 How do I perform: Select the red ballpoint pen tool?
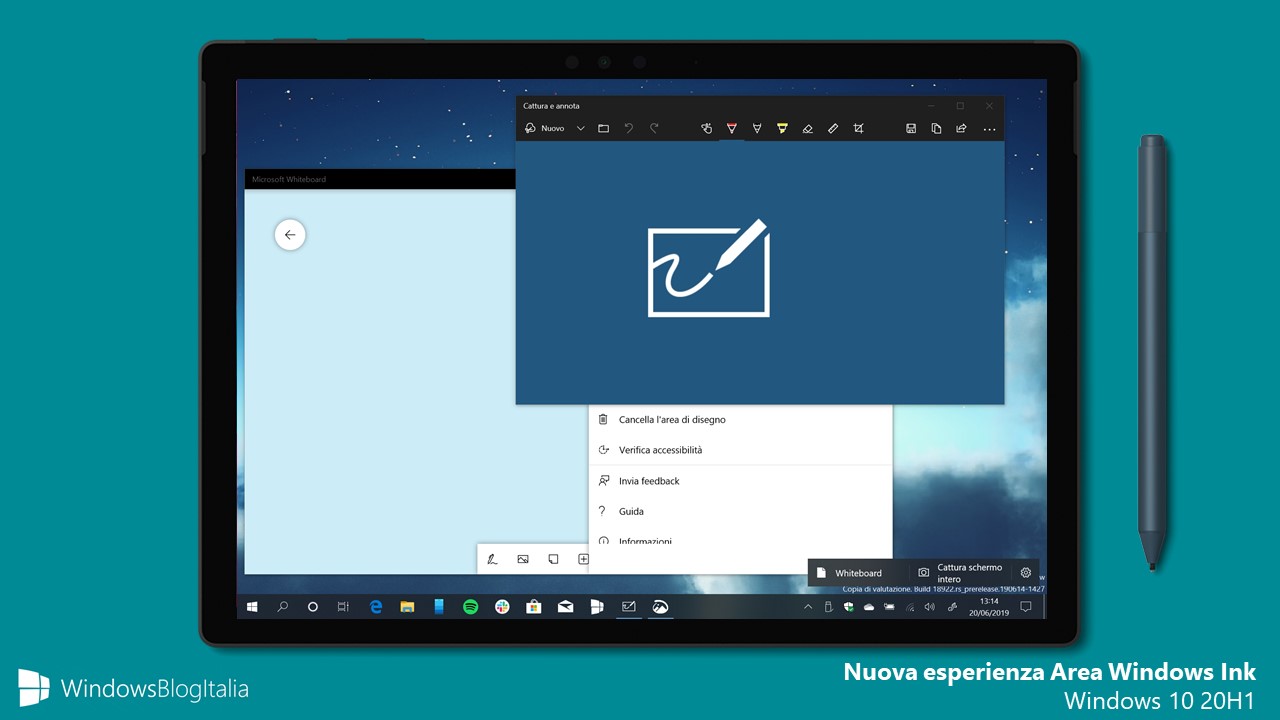click(x=732, y=128)
